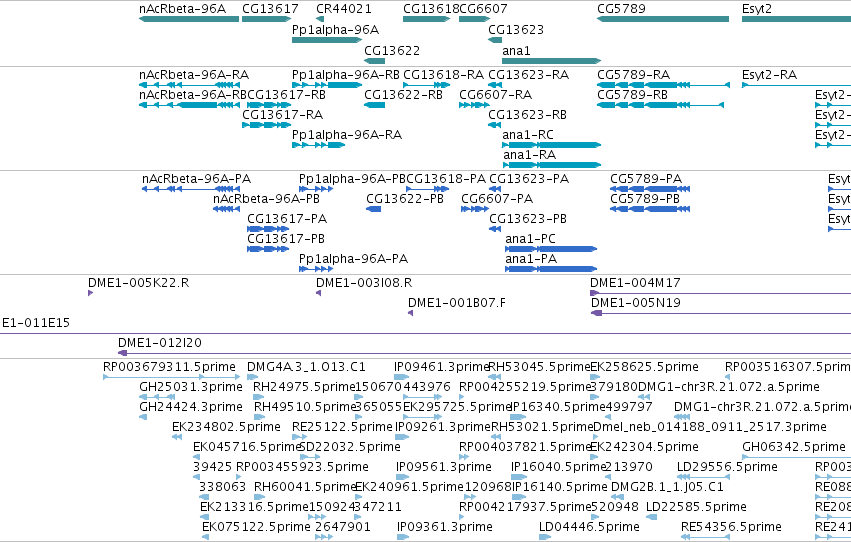Open EST GH06342.5prime
The height and width of the screenshot is (542, 851).
click(x=796, y=457)
